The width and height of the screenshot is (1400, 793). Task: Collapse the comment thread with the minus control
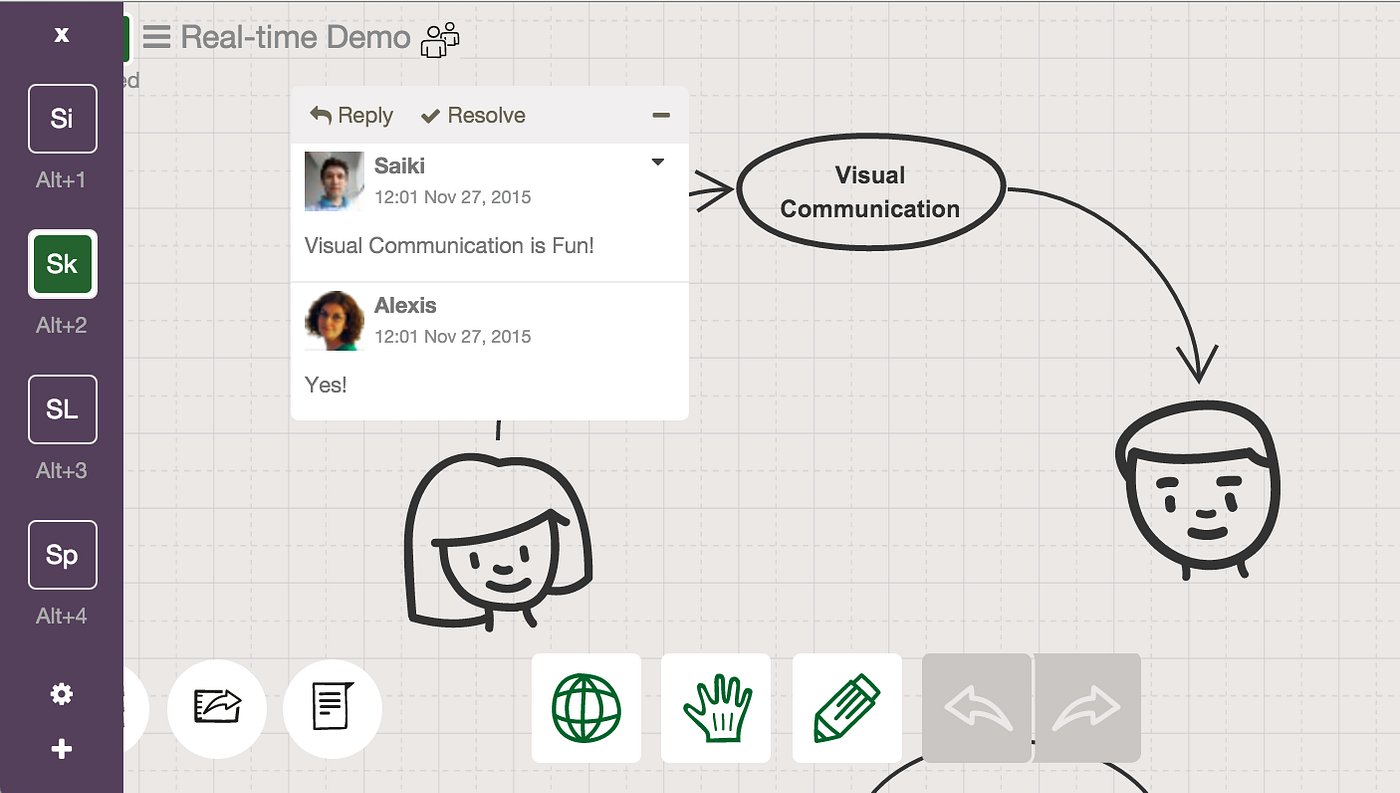[x=661, y=115]
